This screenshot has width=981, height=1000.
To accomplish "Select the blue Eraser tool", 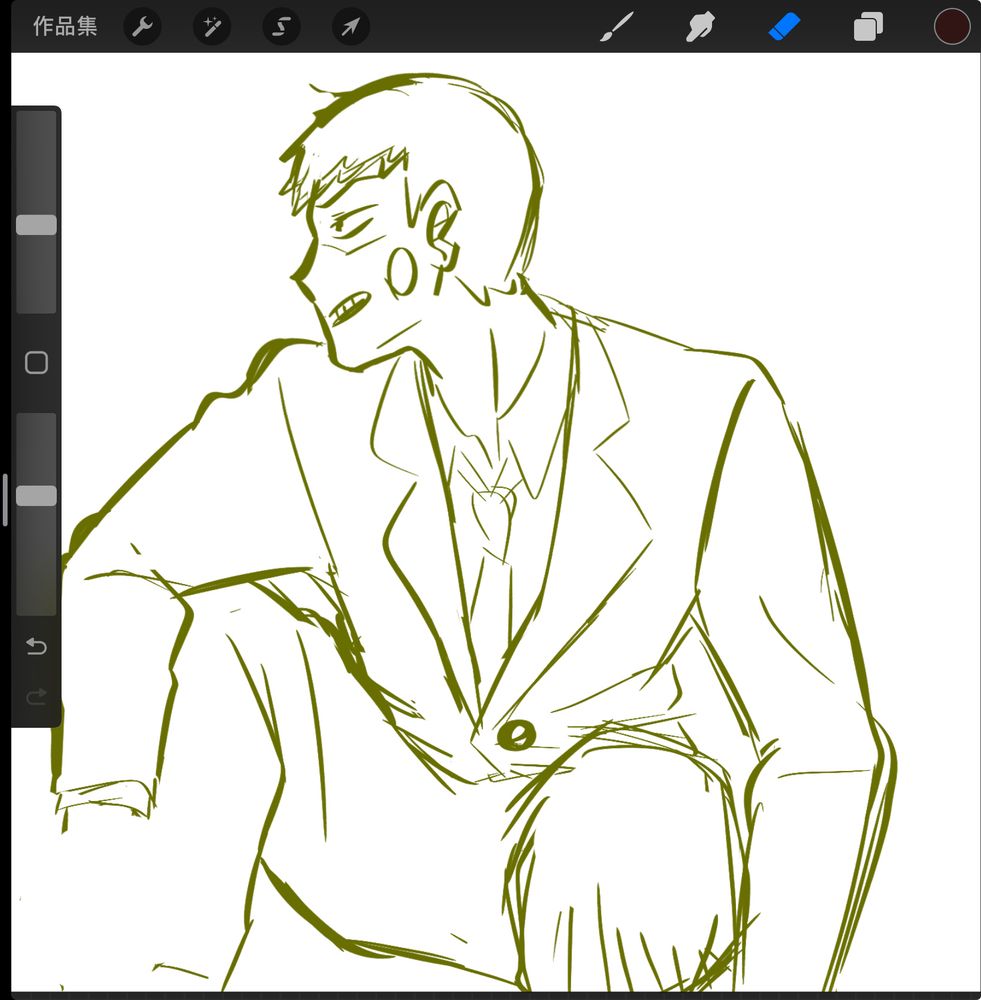I will pyautogui.click(x=785, y=27).
